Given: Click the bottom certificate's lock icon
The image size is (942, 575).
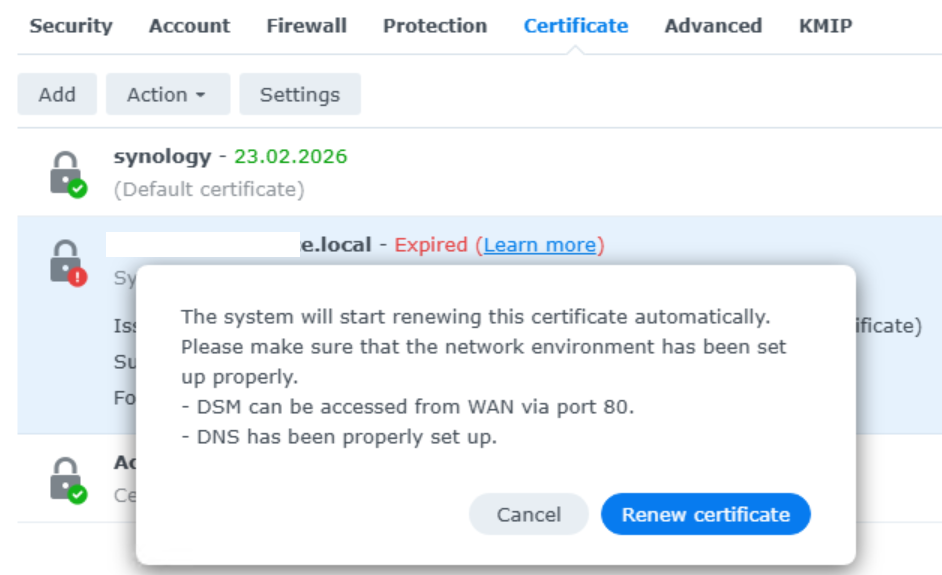Looking at the screenshot, I should [x=66, y=478].
